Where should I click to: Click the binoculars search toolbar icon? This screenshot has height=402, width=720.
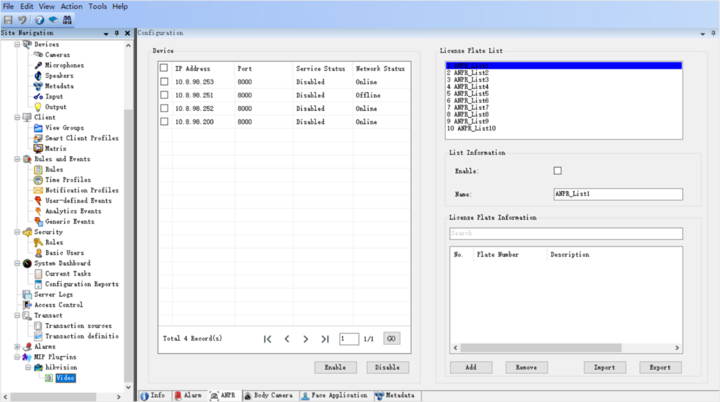[68, 20]
